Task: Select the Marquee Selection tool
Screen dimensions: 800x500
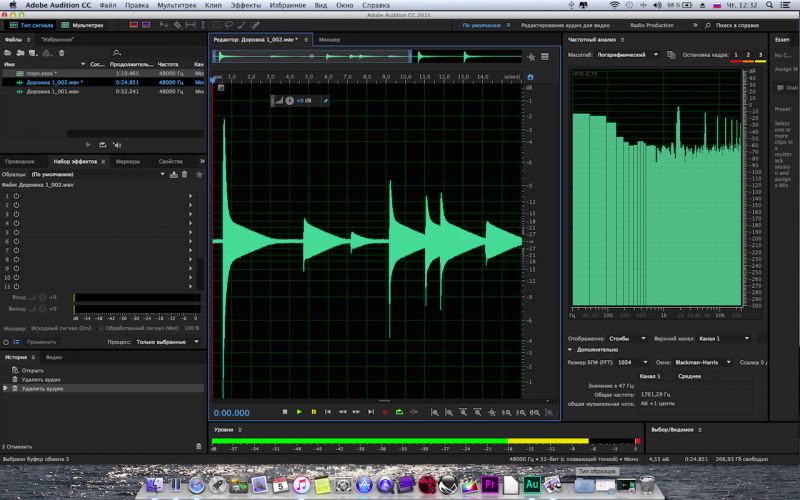Action: click(x=216, y=24)
